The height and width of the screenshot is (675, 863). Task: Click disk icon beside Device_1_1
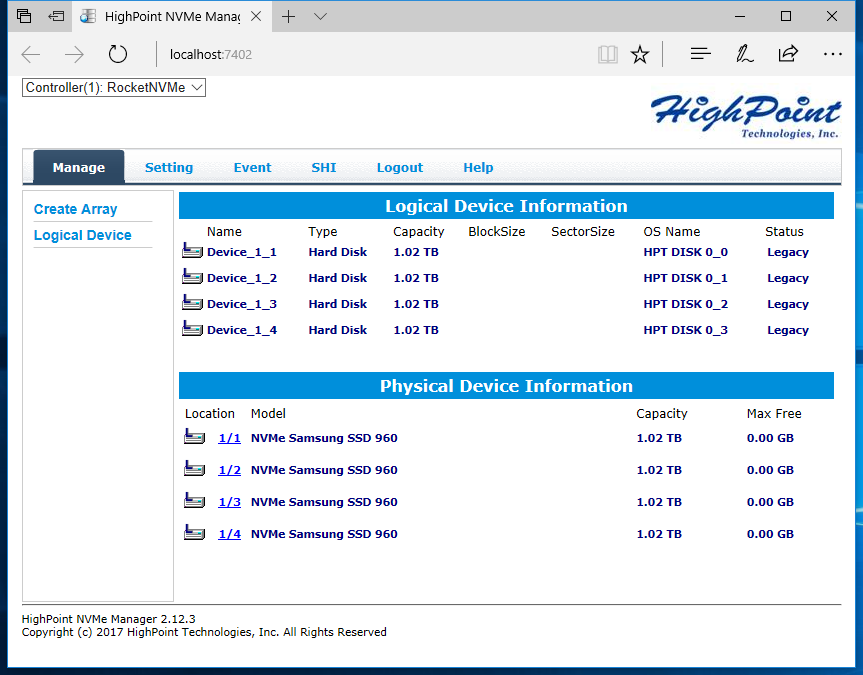coord(192,251)
